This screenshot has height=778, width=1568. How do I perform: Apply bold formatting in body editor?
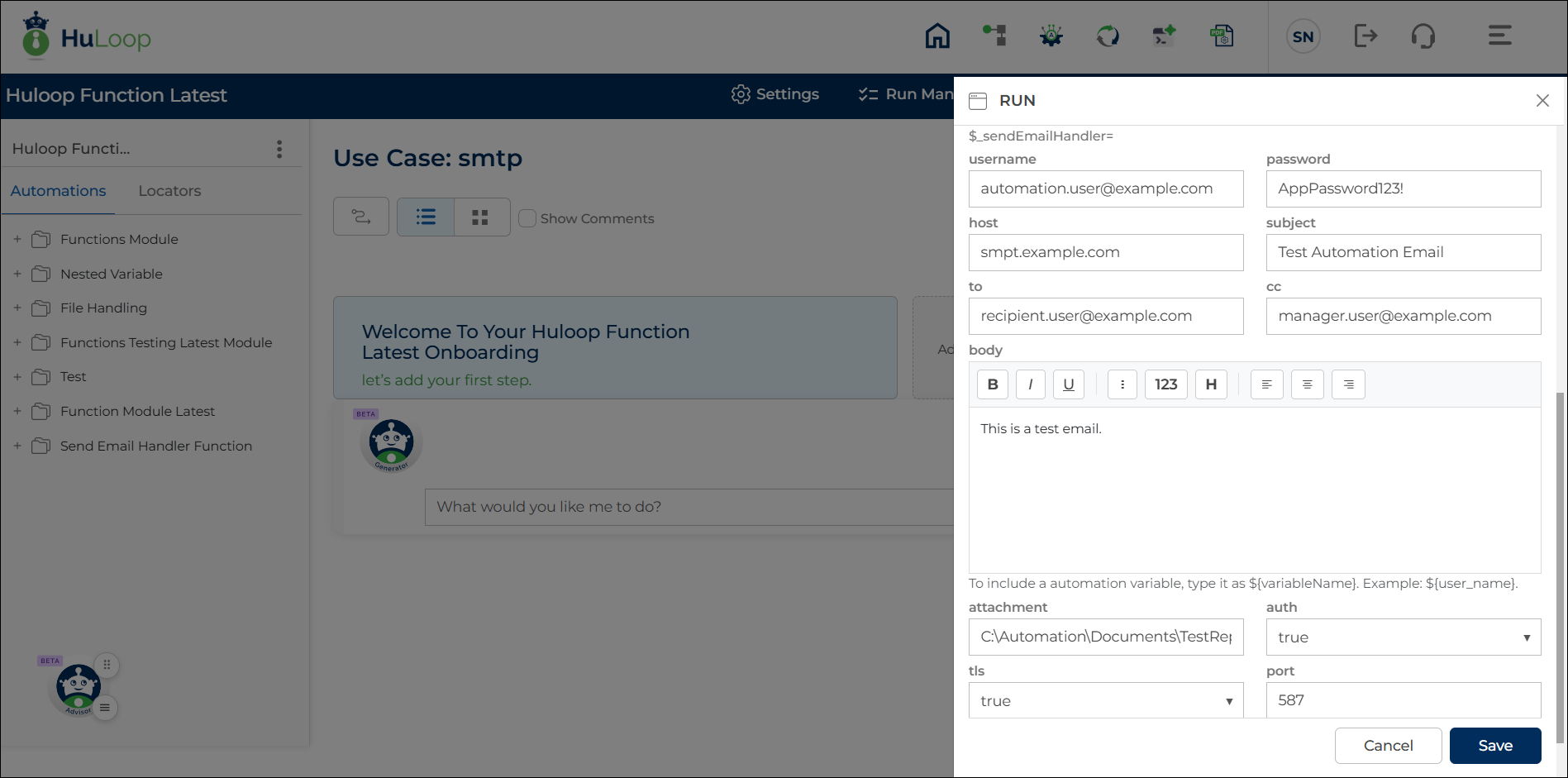point(993,384)
